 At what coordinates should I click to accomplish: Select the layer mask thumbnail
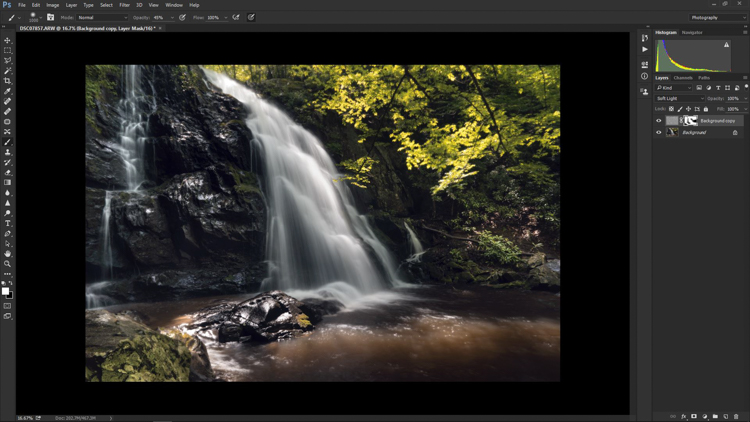point(690,121)
